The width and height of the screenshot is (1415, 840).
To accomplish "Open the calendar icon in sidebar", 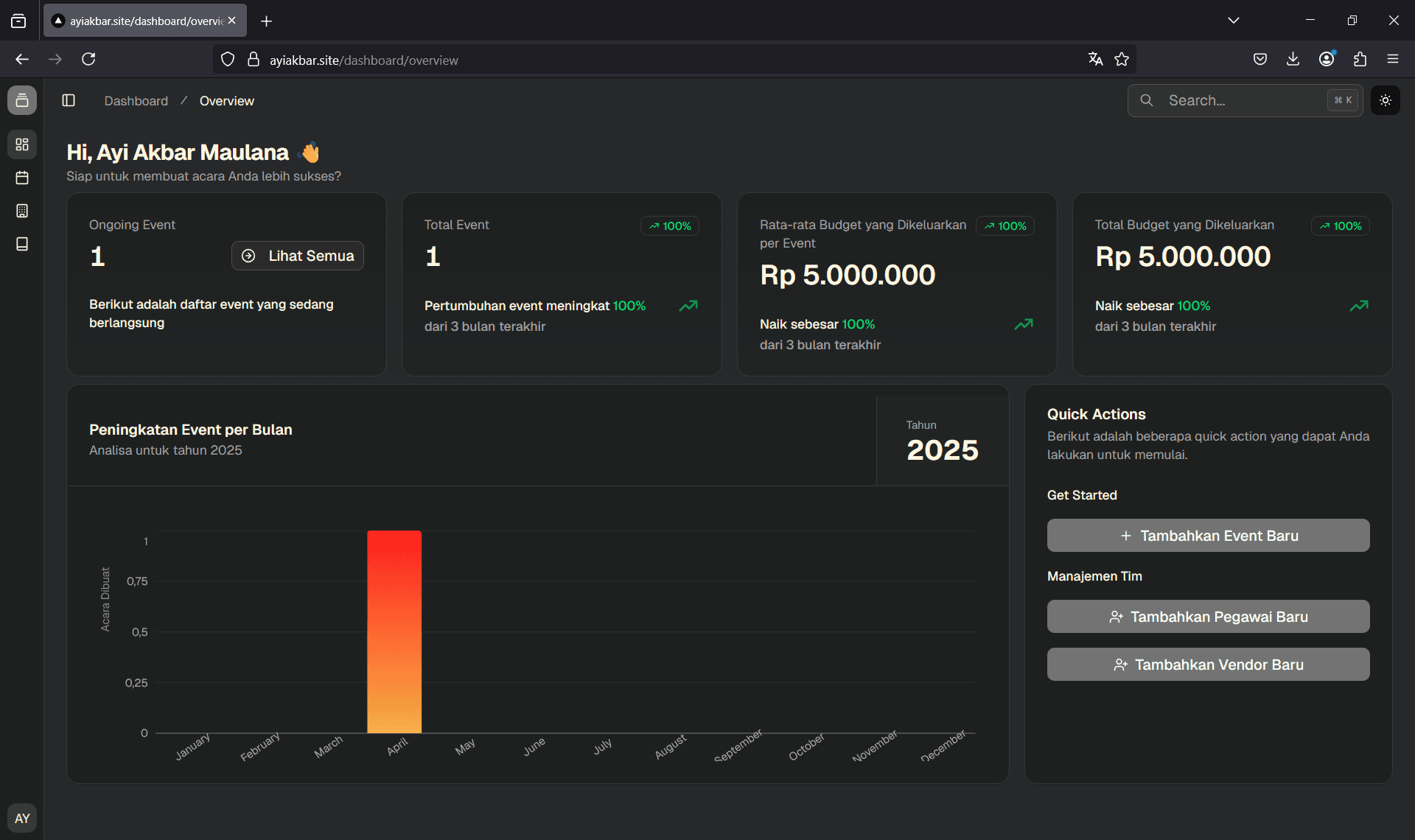I will tap(22, 178).
